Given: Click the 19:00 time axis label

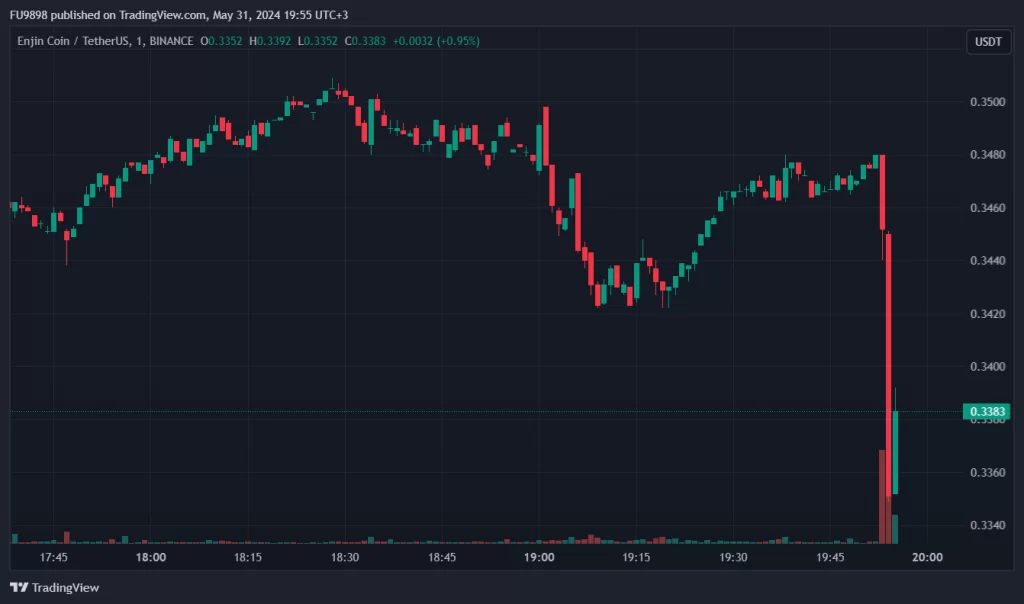Looking at the screenshot, I should pos(539,557).
